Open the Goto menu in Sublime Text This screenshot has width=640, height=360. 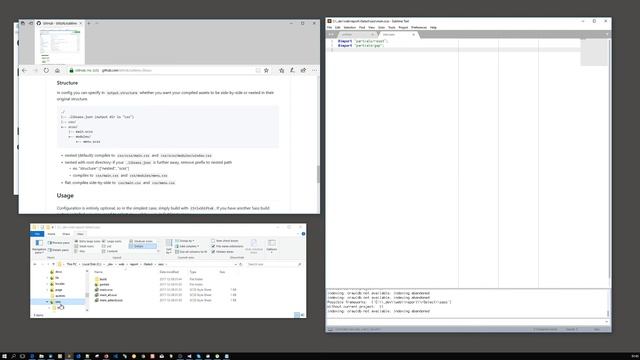coord(381,27)
